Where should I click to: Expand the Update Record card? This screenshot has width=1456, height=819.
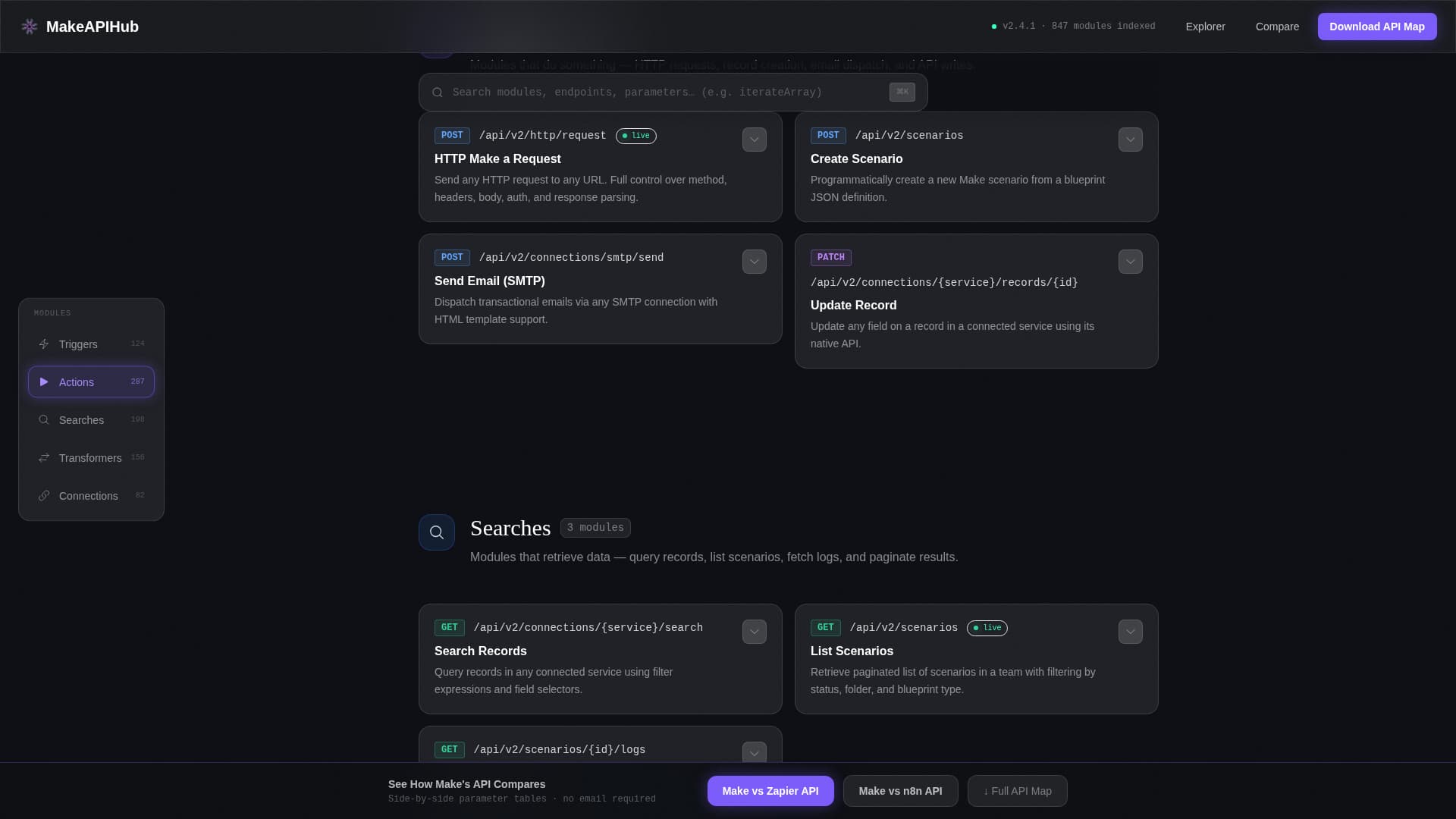click(x=1131, y=262)
